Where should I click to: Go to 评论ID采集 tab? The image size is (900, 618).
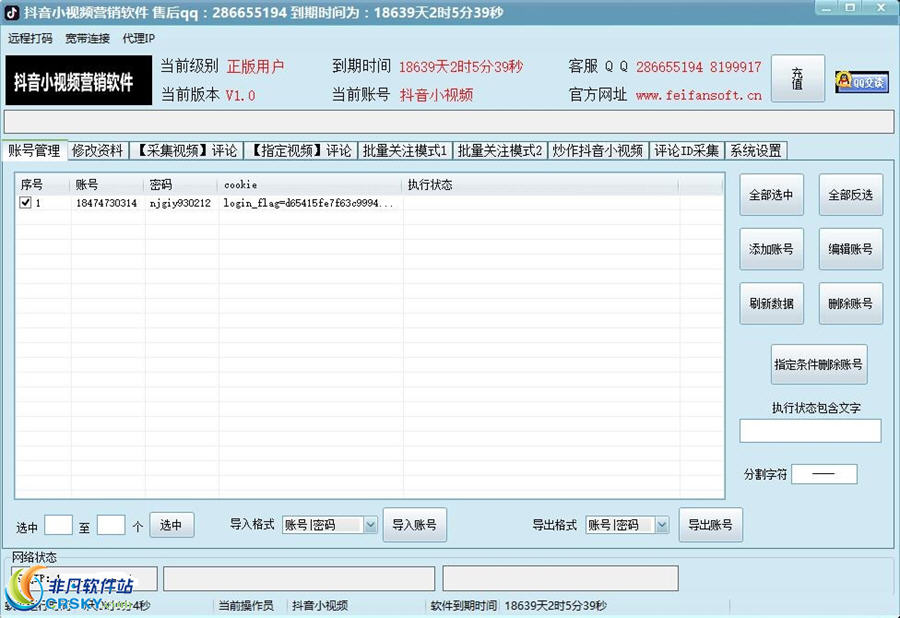[686, 151]
